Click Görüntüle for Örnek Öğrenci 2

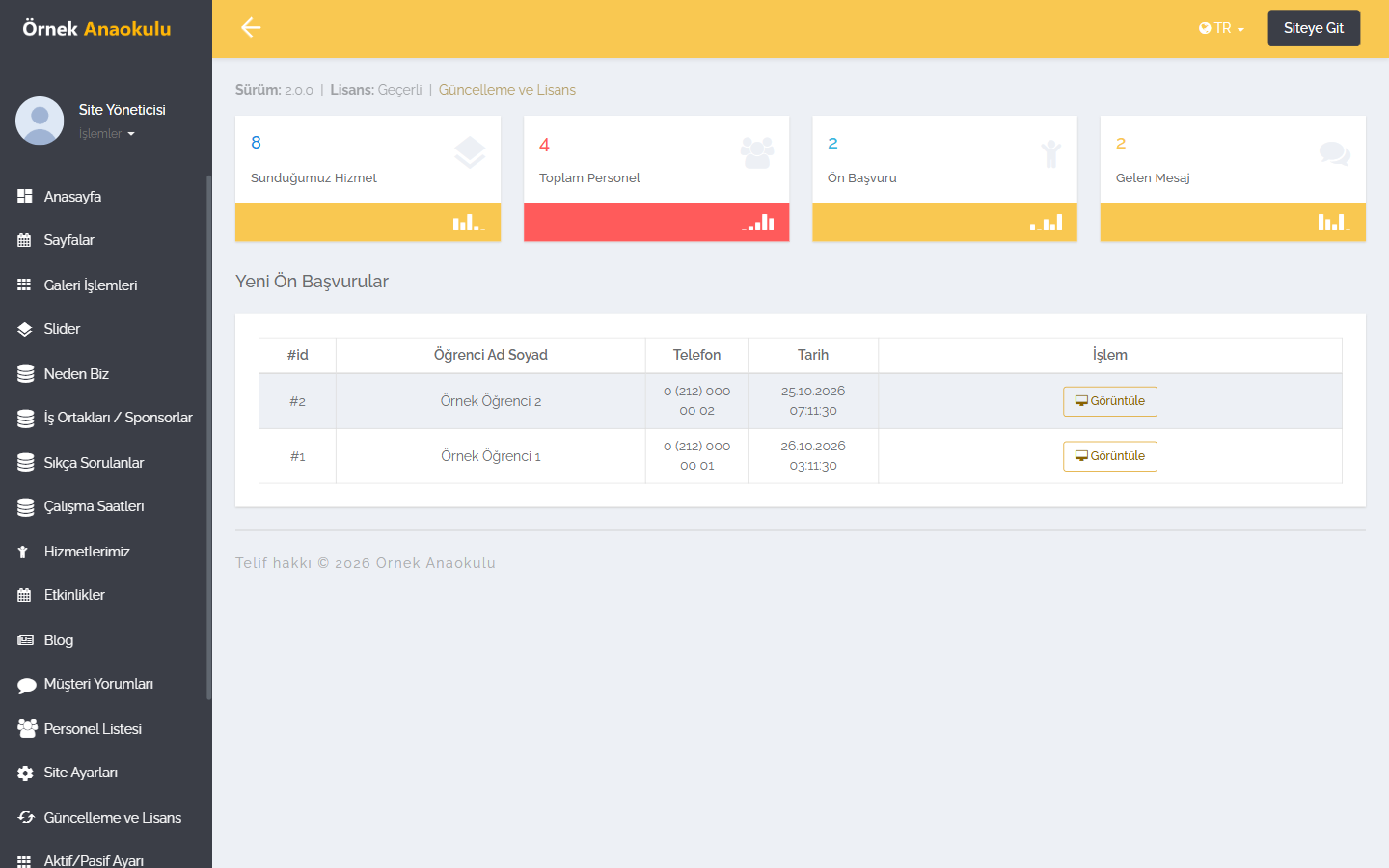coord(1109,401)
